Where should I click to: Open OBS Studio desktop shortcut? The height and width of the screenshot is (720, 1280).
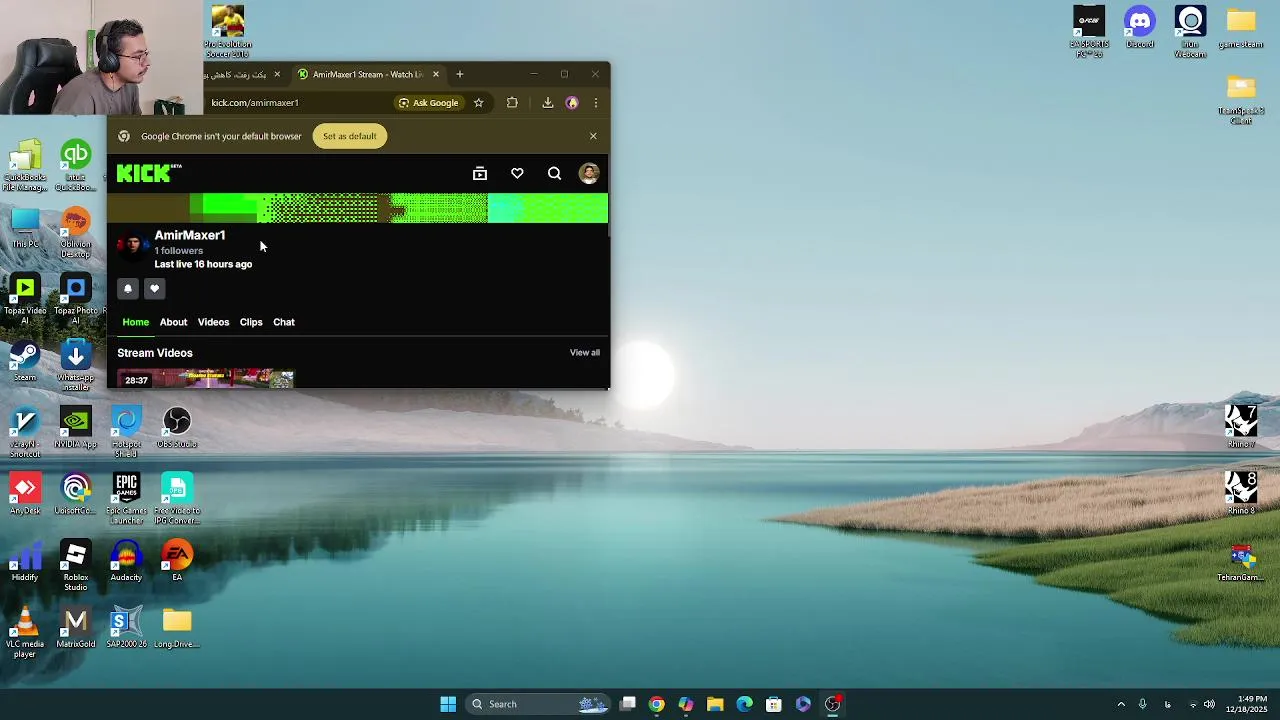pos(177,428)
